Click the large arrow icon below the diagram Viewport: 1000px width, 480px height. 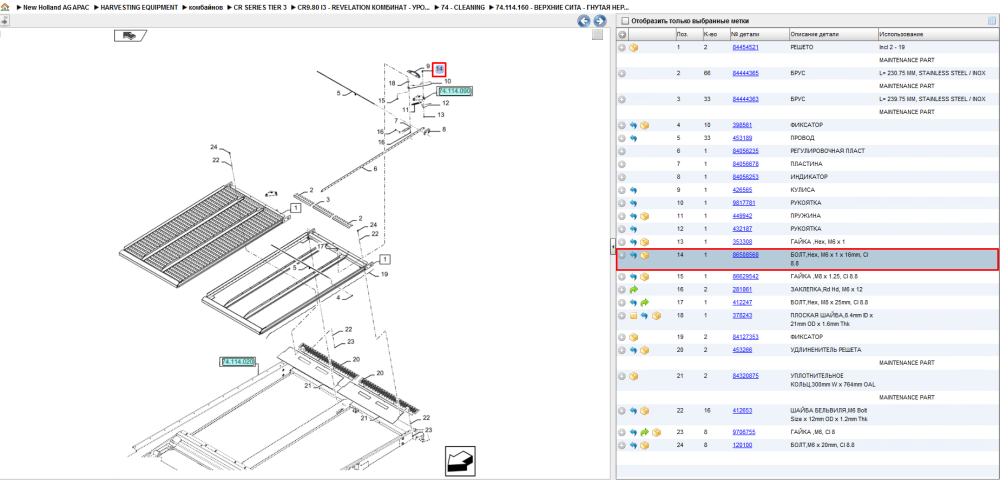pos(460,460)
